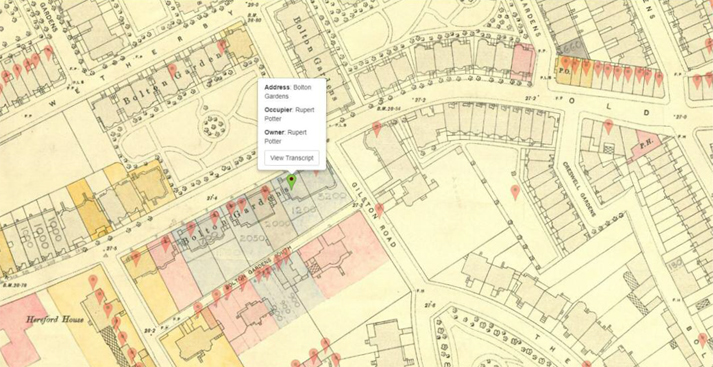The image size is (713, 367).
Task: Select the green selected map marker
Action: coord(291,182)
